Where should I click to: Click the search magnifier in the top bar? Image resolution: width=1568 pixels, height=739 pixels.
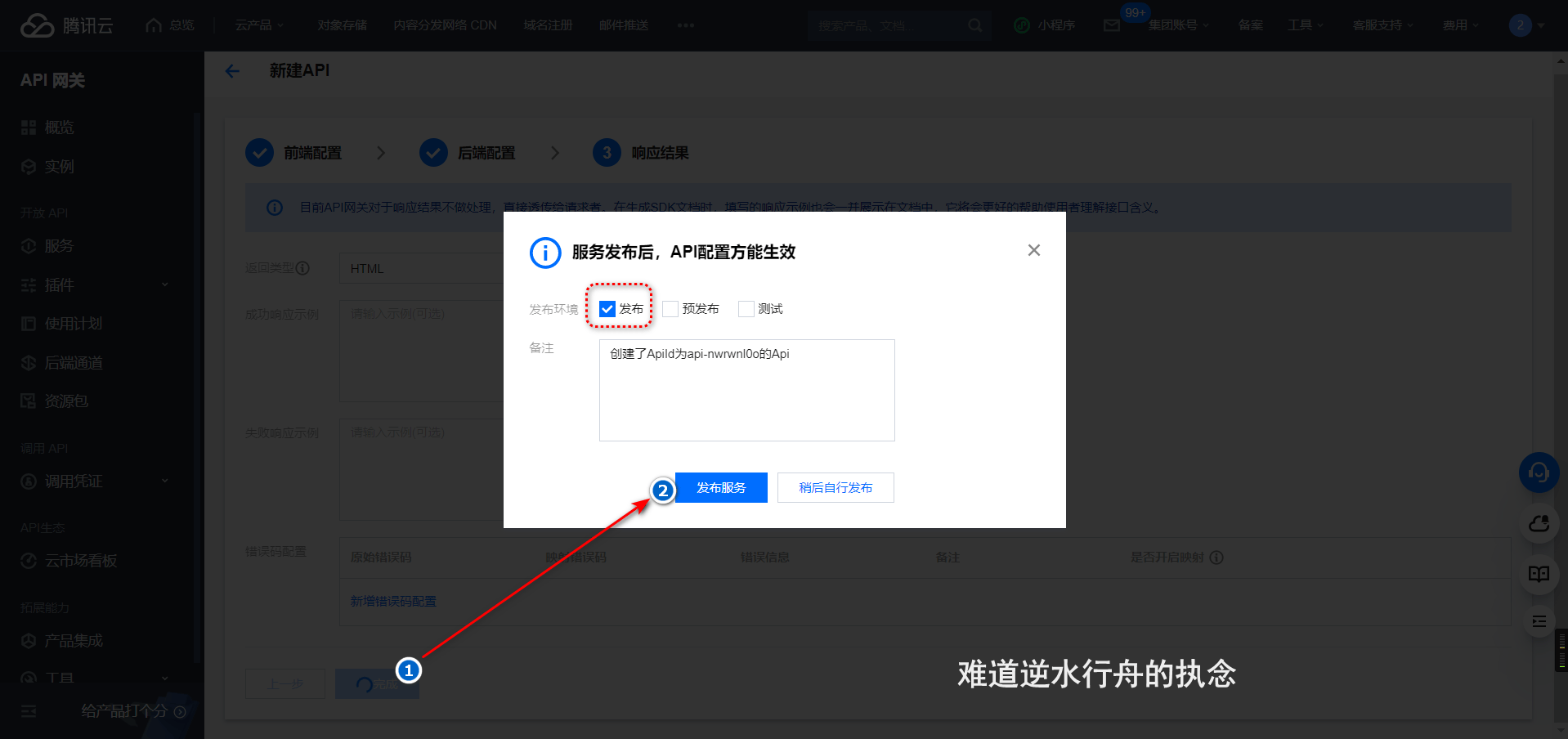[x=974, y=25]
